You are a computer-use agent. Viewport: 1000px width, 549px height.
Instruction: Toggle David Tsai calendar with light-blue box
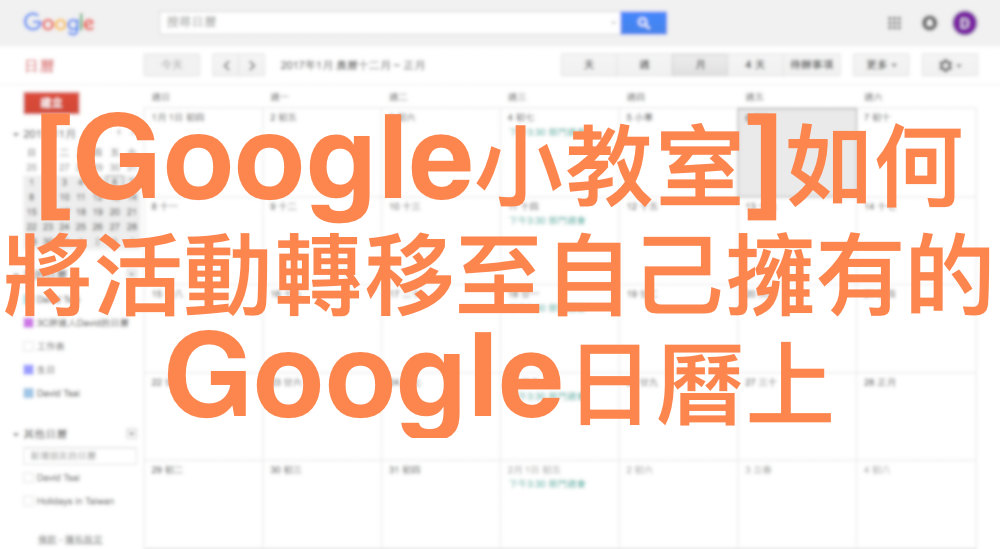coord(28,393)
